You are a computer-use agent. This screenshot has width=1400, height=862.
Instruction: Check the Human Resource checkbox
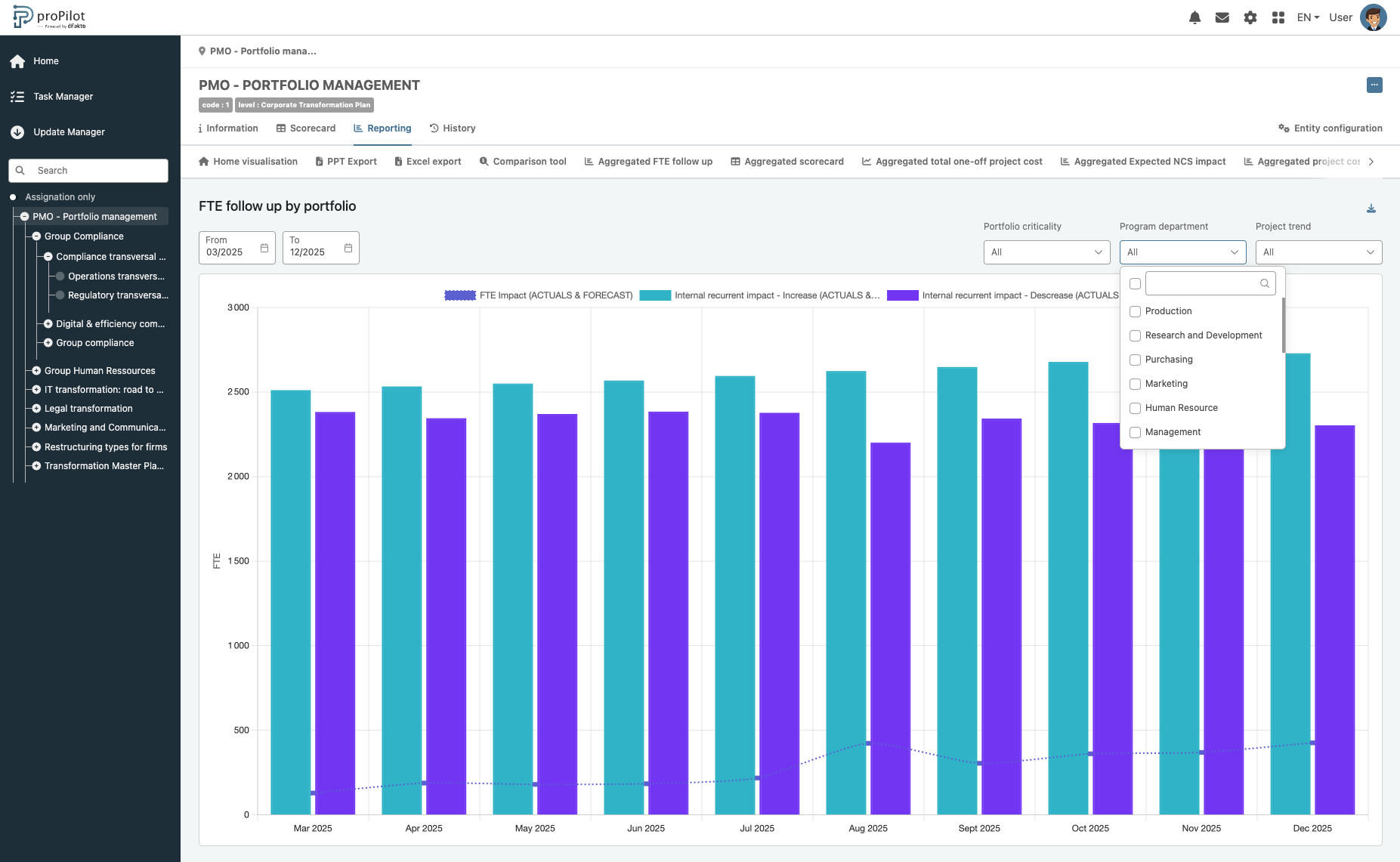coord(1135,408)
